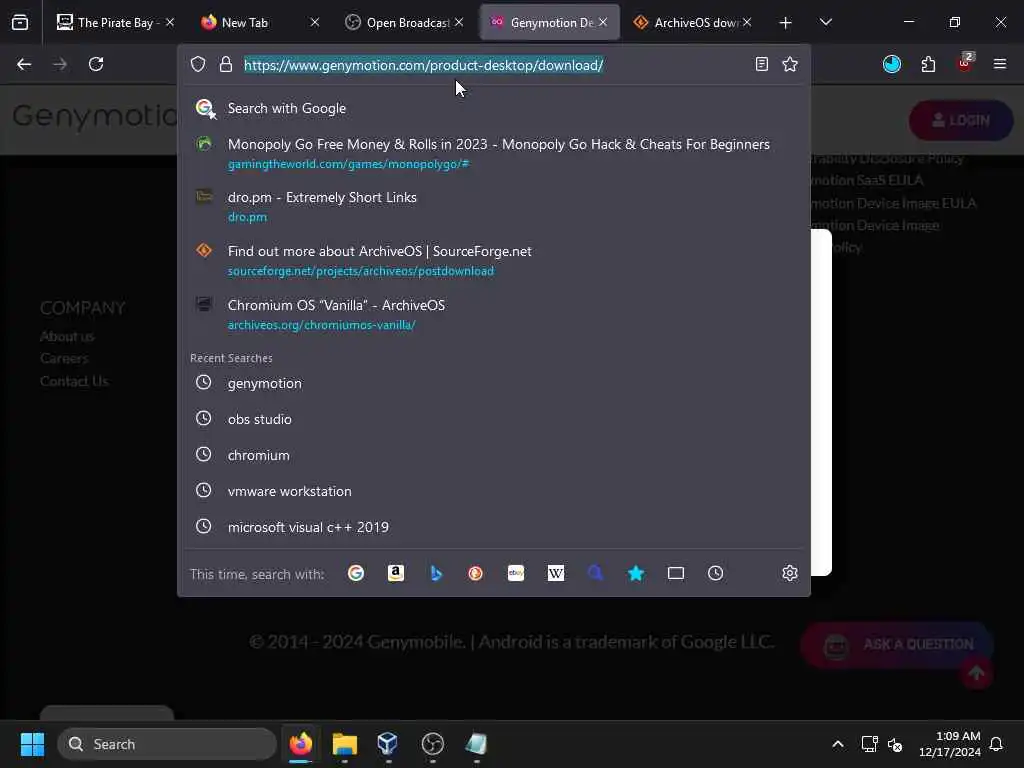Open File Explorer from taskbar
Viewport: 1024px width, 768px height.
coord(345,744)
